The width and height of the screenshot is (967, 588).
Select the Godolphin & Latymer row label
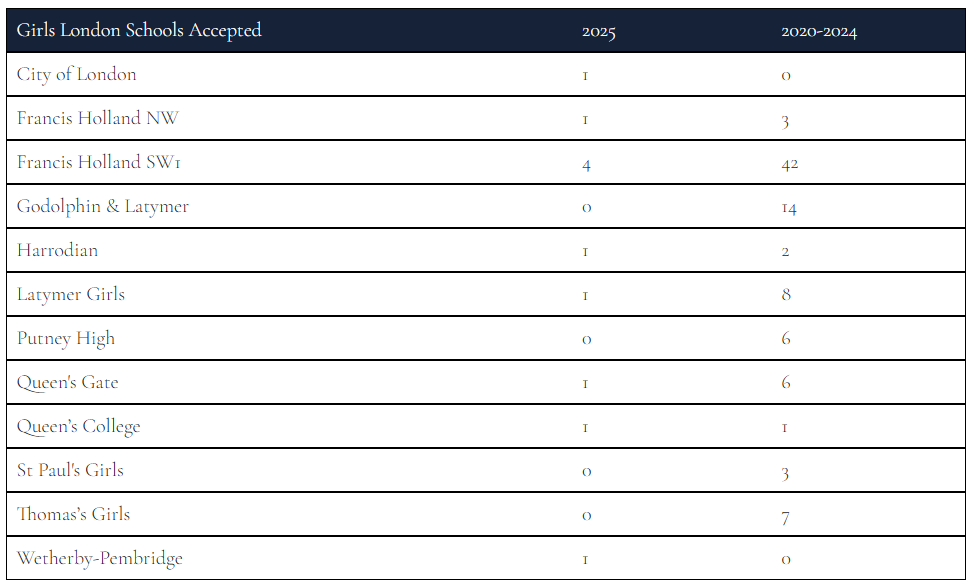tap(102, 206)
